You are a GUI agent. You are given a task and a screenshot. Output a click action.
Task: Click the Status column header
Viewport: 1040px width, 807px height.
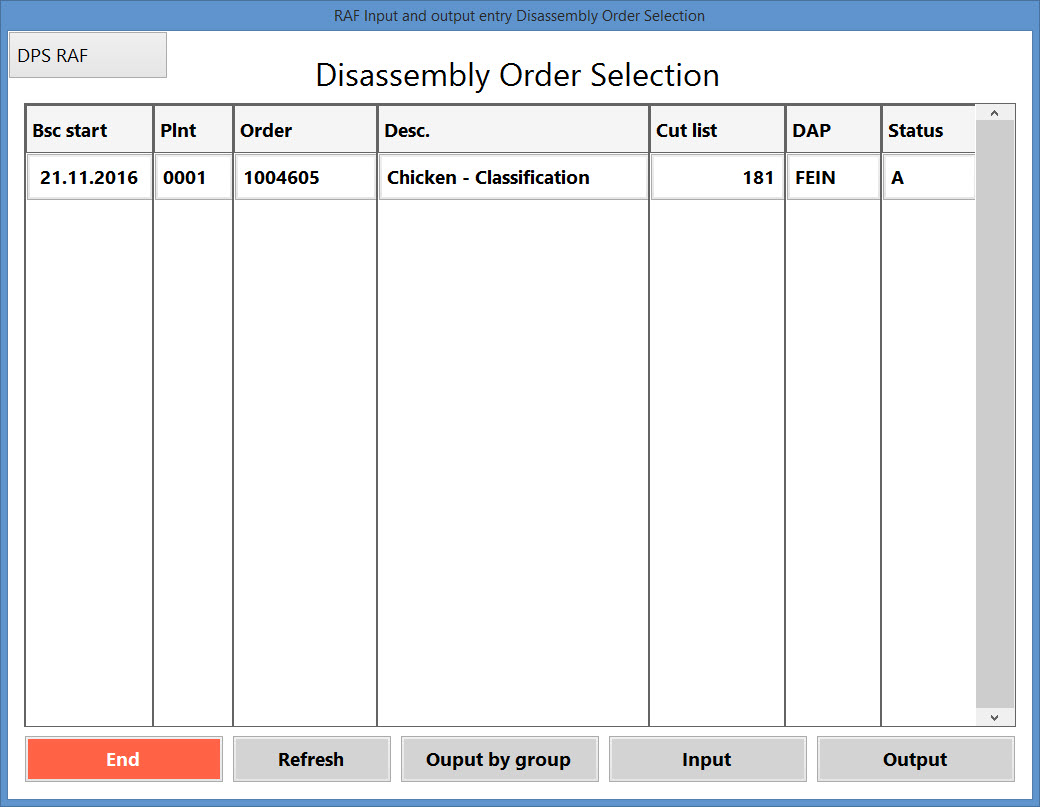click(928, 131)
